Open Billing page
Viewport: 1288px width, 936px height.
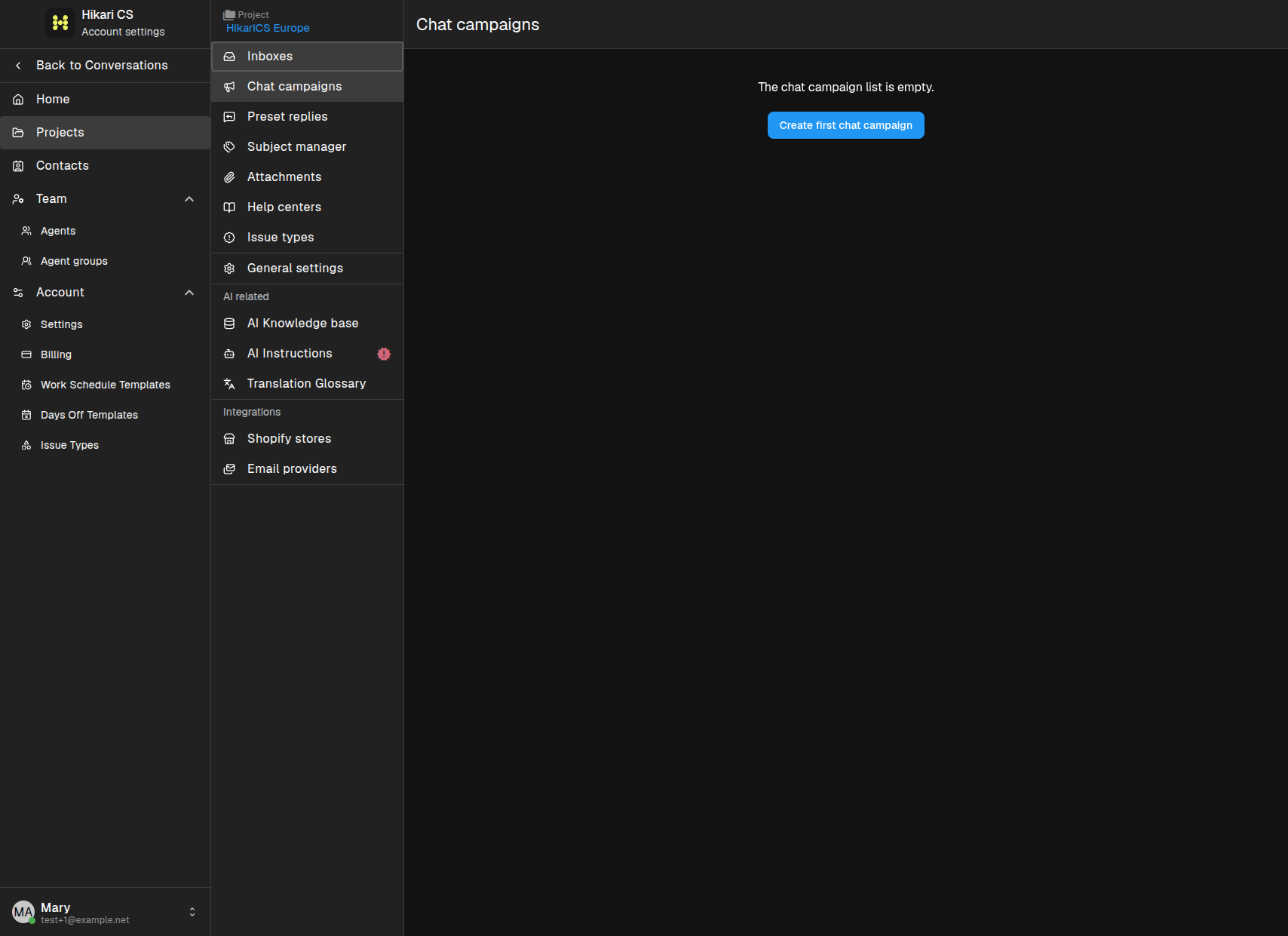pos(105,354)
